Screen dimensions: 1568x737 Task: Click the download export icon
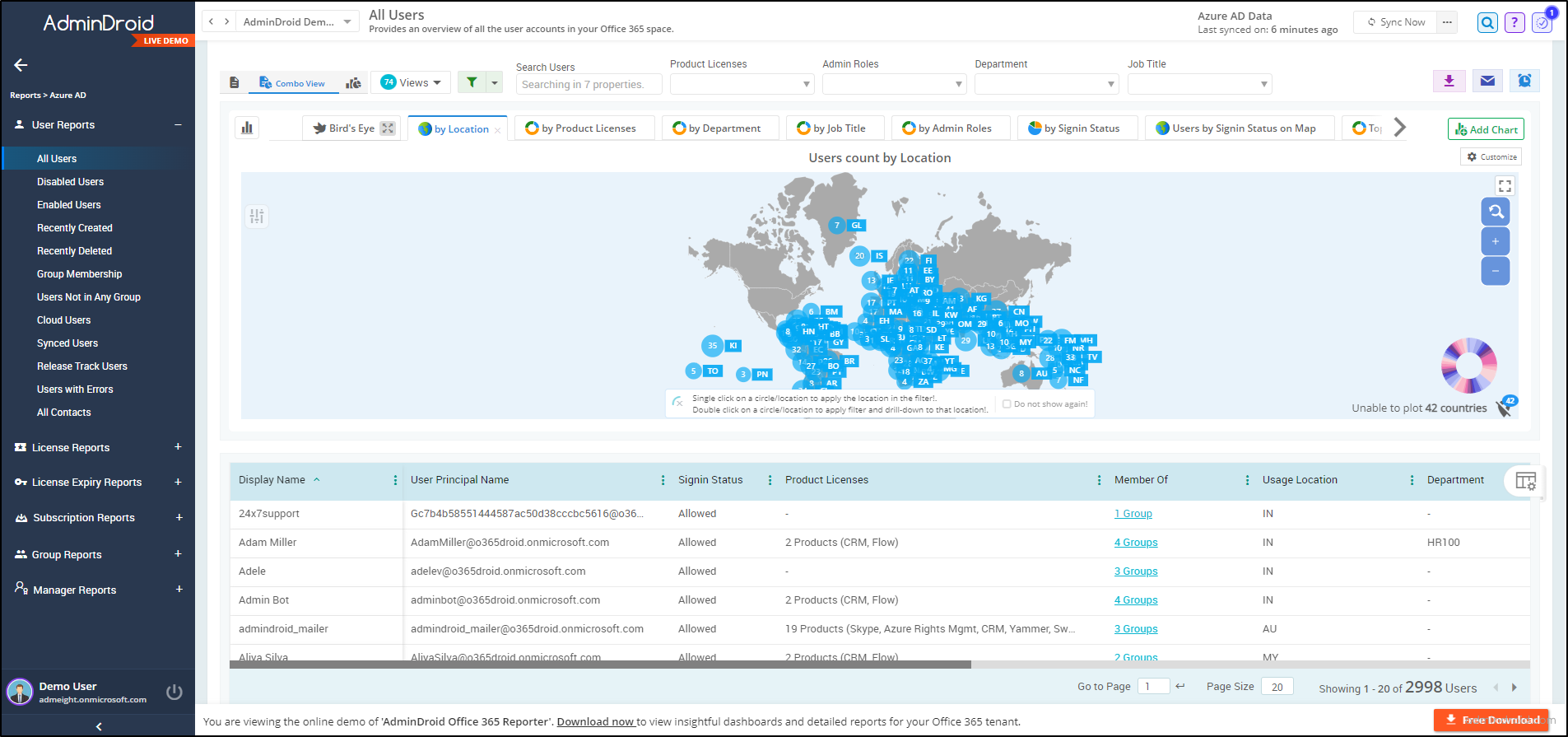(x=1449, y=81)
